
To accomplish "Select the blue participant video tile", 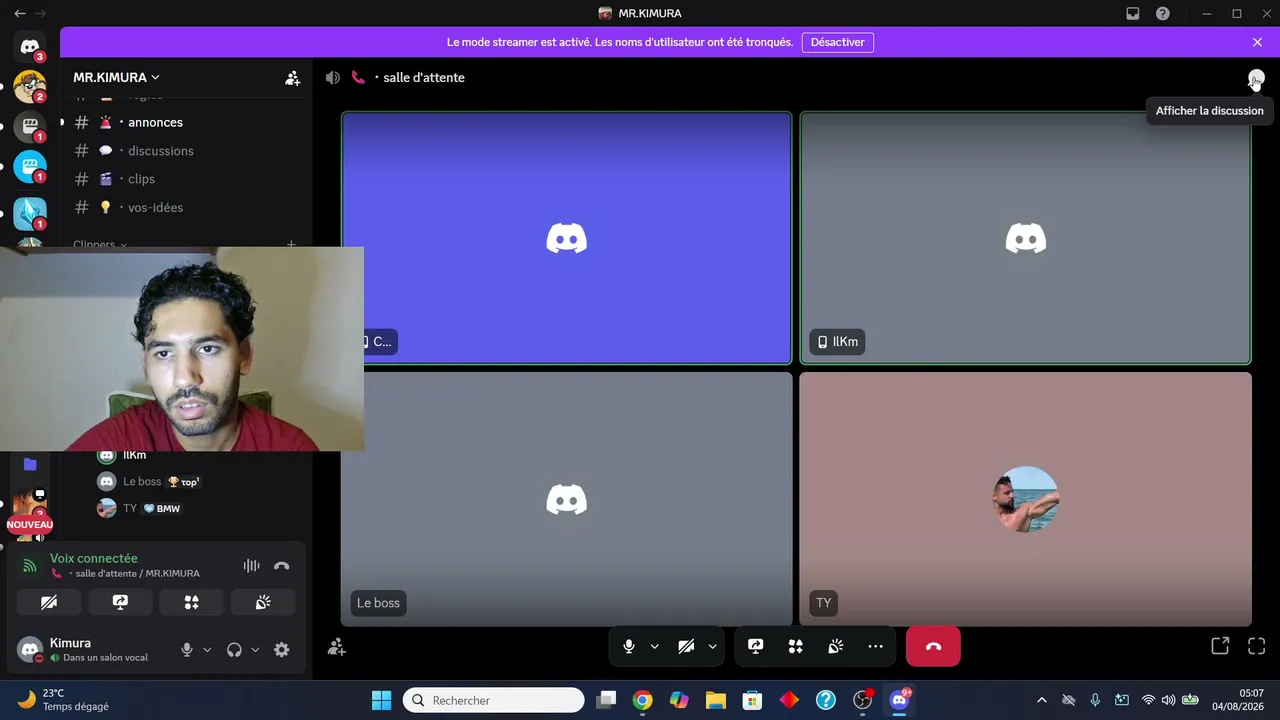I will pos(567,238).
